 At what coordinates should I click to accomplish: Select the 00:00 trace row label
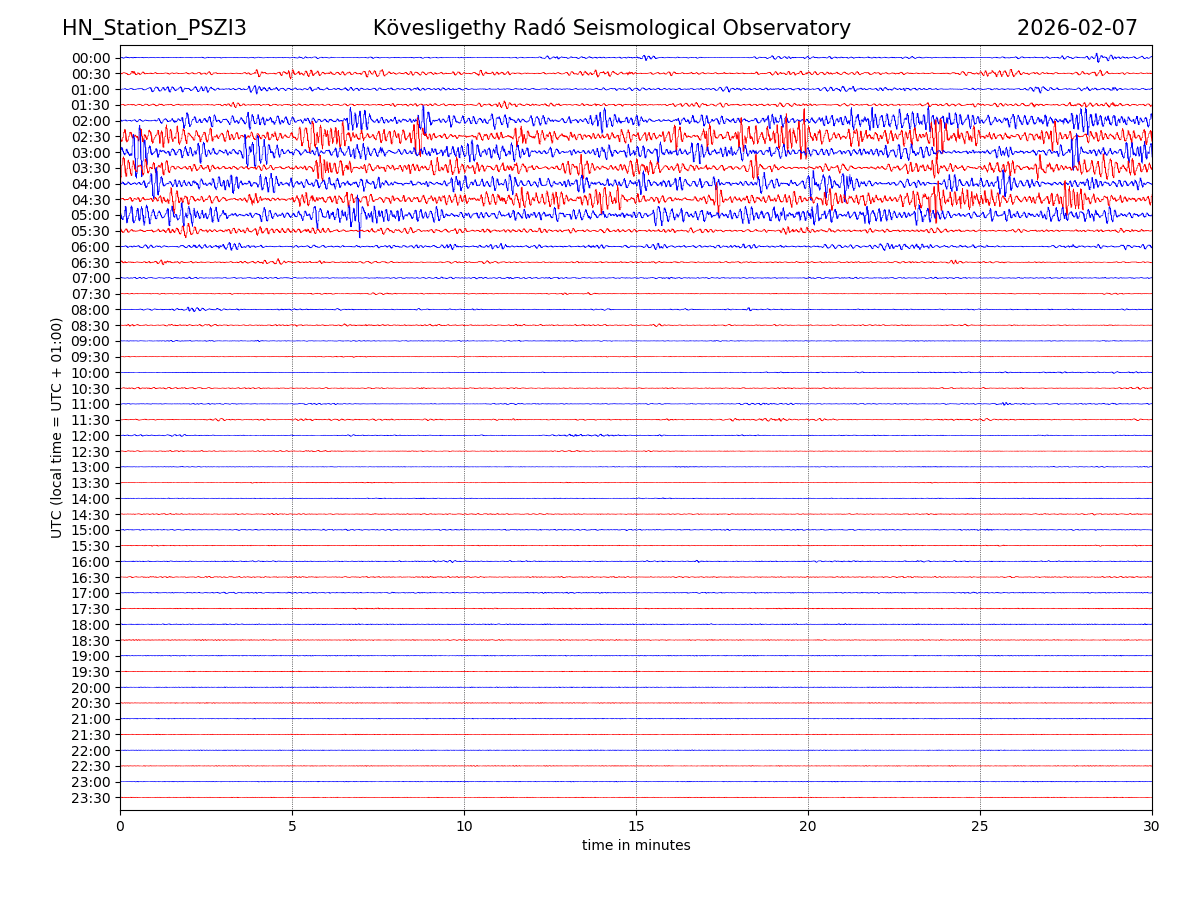click(x=91, y=58)
